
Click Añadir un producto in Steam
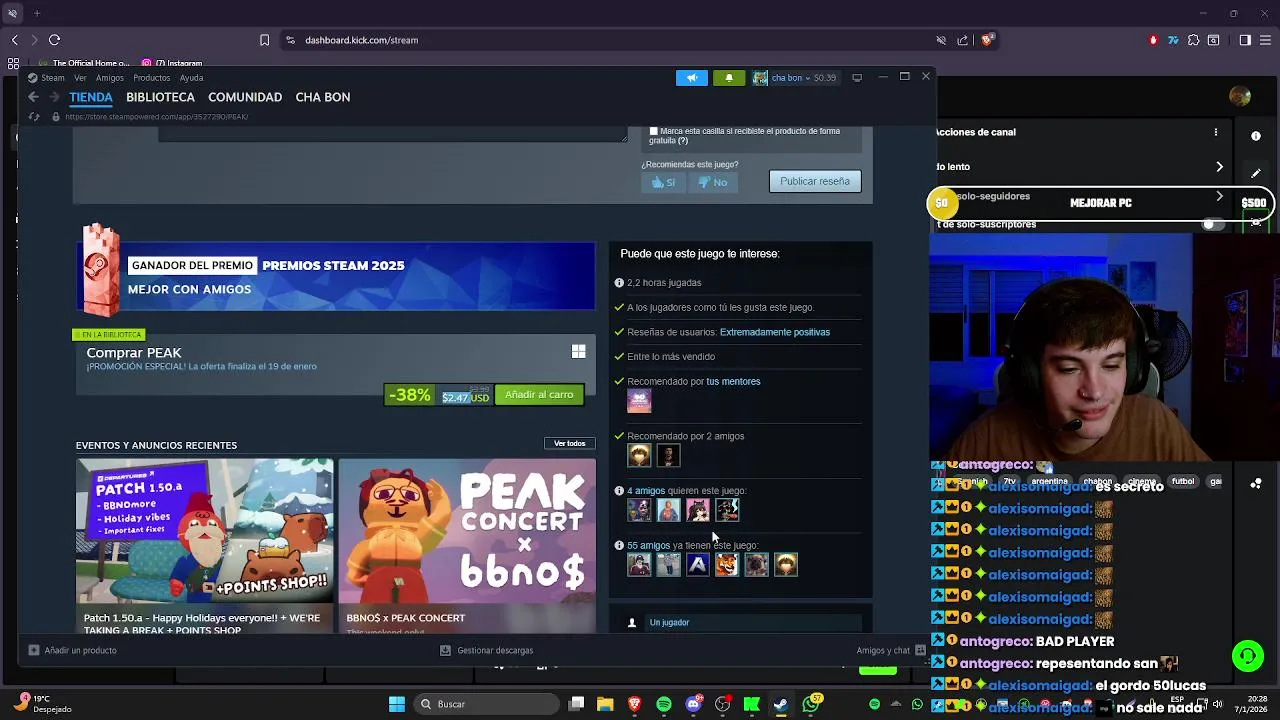pyautogui.click(x=72, y=650)
